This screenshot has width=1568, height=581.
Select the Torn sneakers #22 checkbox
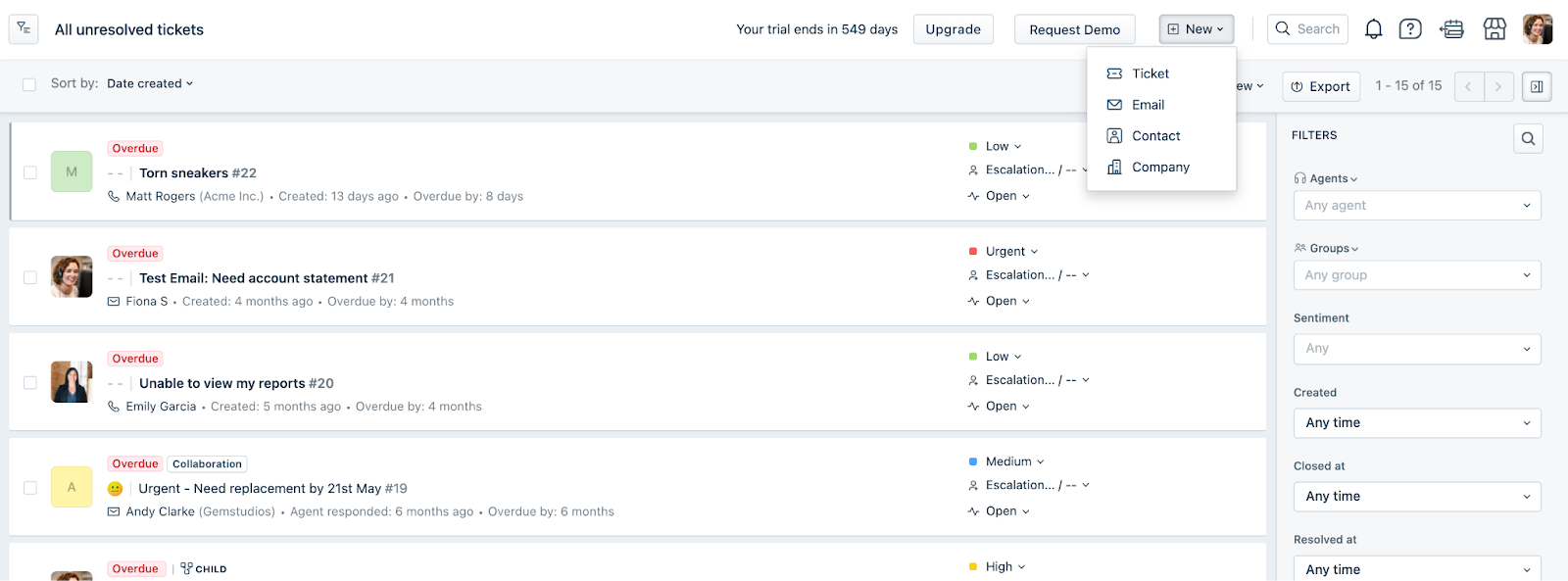point(30,172)
